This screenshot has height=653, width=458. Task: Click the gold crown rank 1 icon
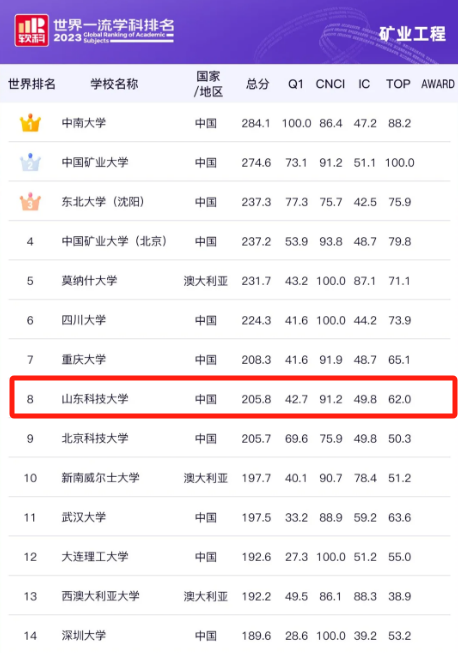[30, 123]
